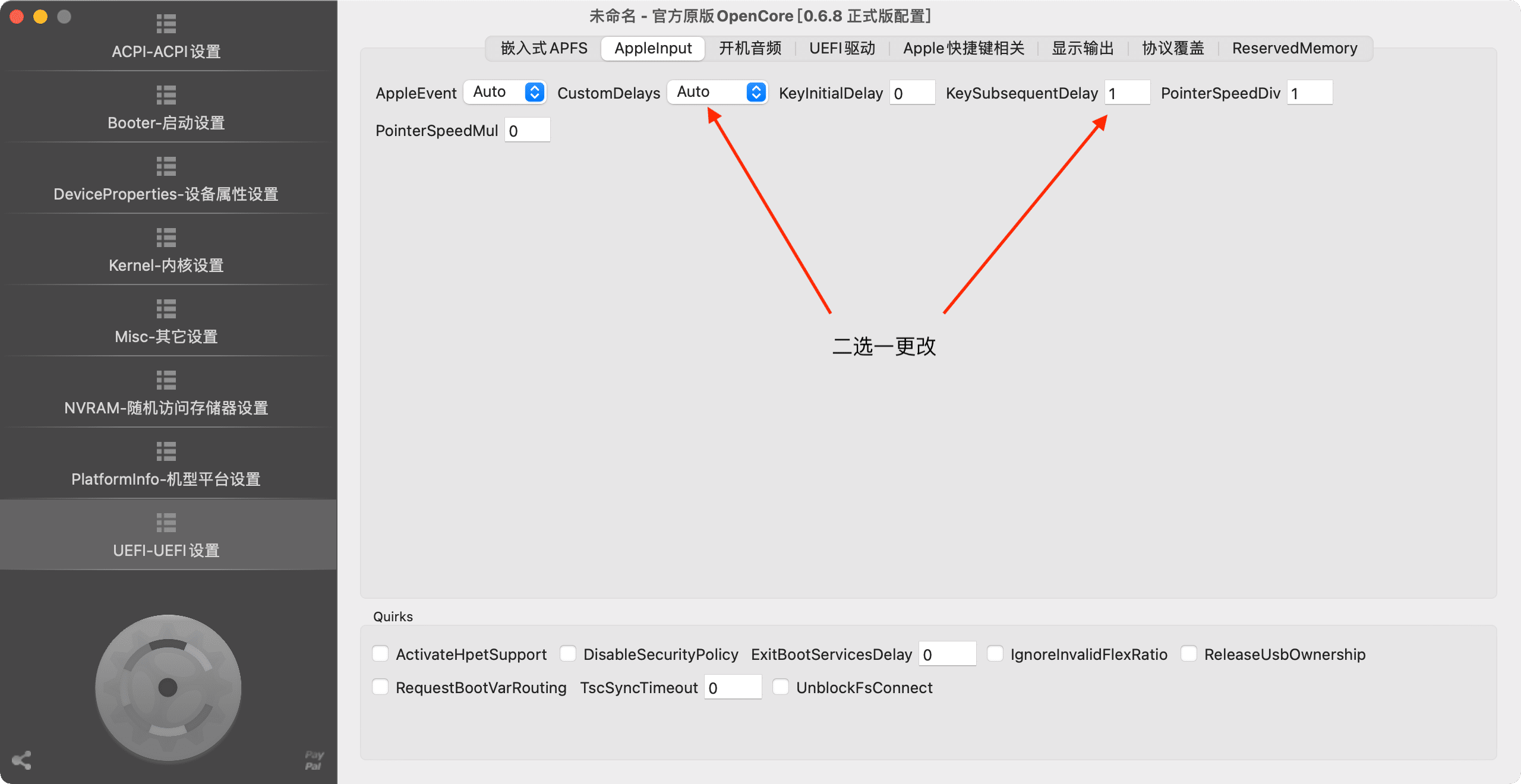Open PlatformInfo-机型平台设置 label
The height and width of the screenshot is (784, 1521).
point(166,479)
